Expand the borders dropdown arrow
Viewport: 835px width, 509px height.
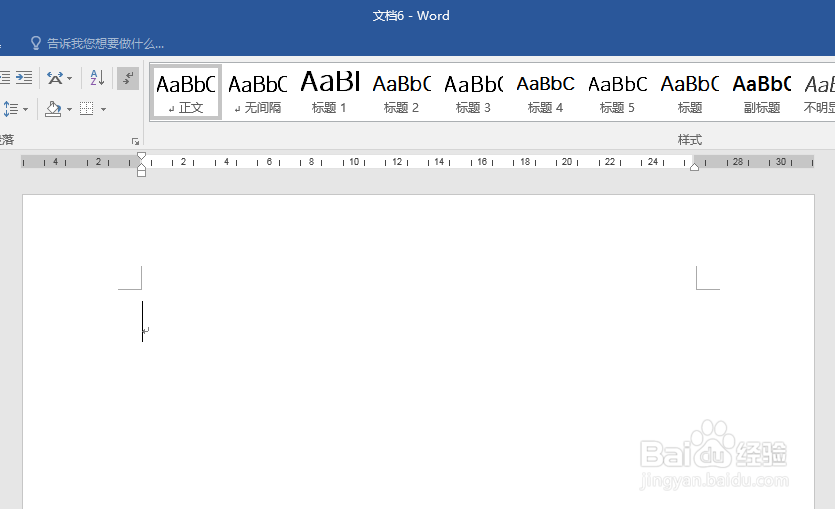point(103,110)
